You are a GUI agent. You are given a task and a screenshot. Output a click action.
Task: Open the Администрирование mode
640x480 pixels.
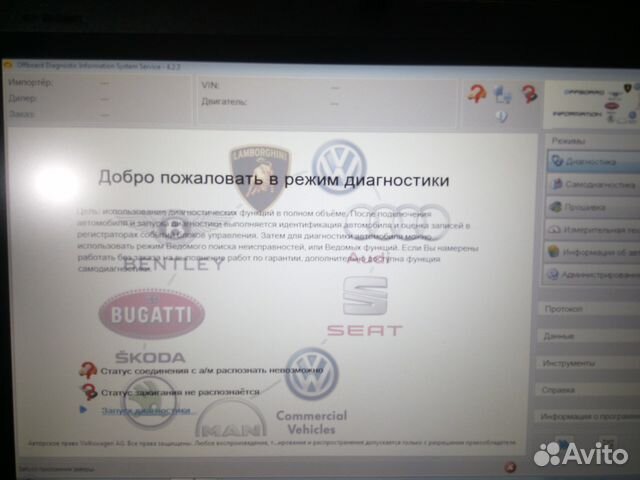[592, 275]
